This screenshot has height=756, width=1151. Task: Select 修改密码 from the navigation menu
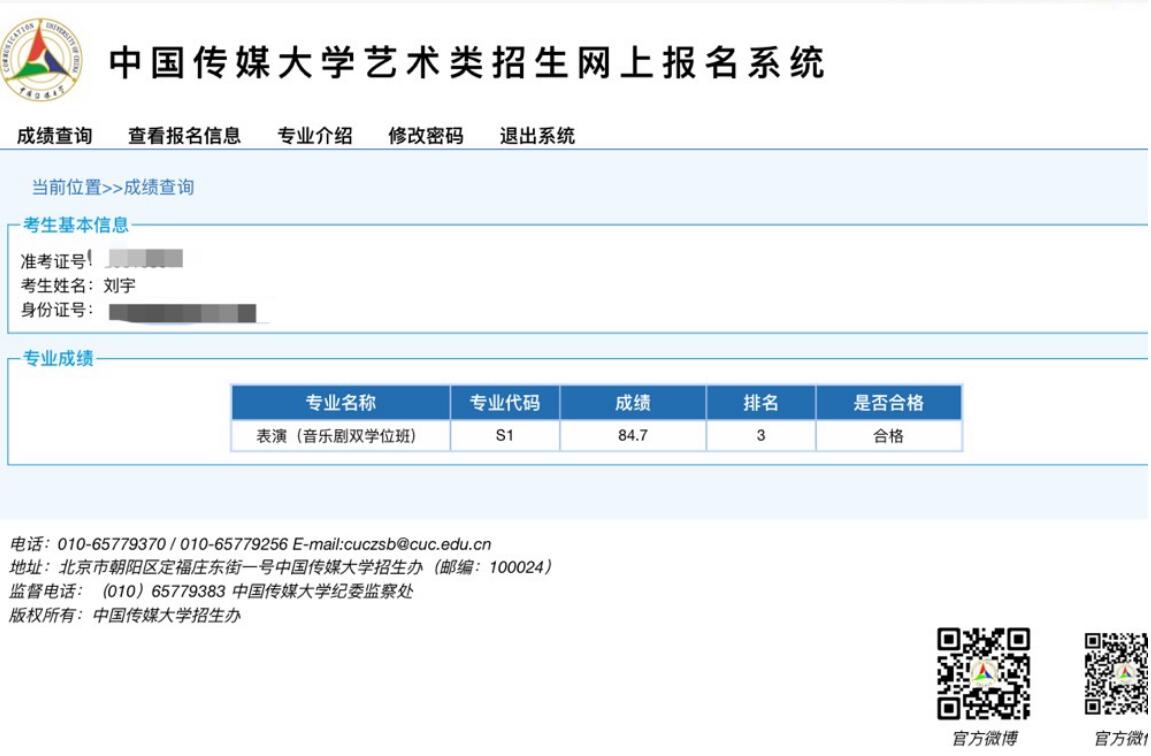425,137
